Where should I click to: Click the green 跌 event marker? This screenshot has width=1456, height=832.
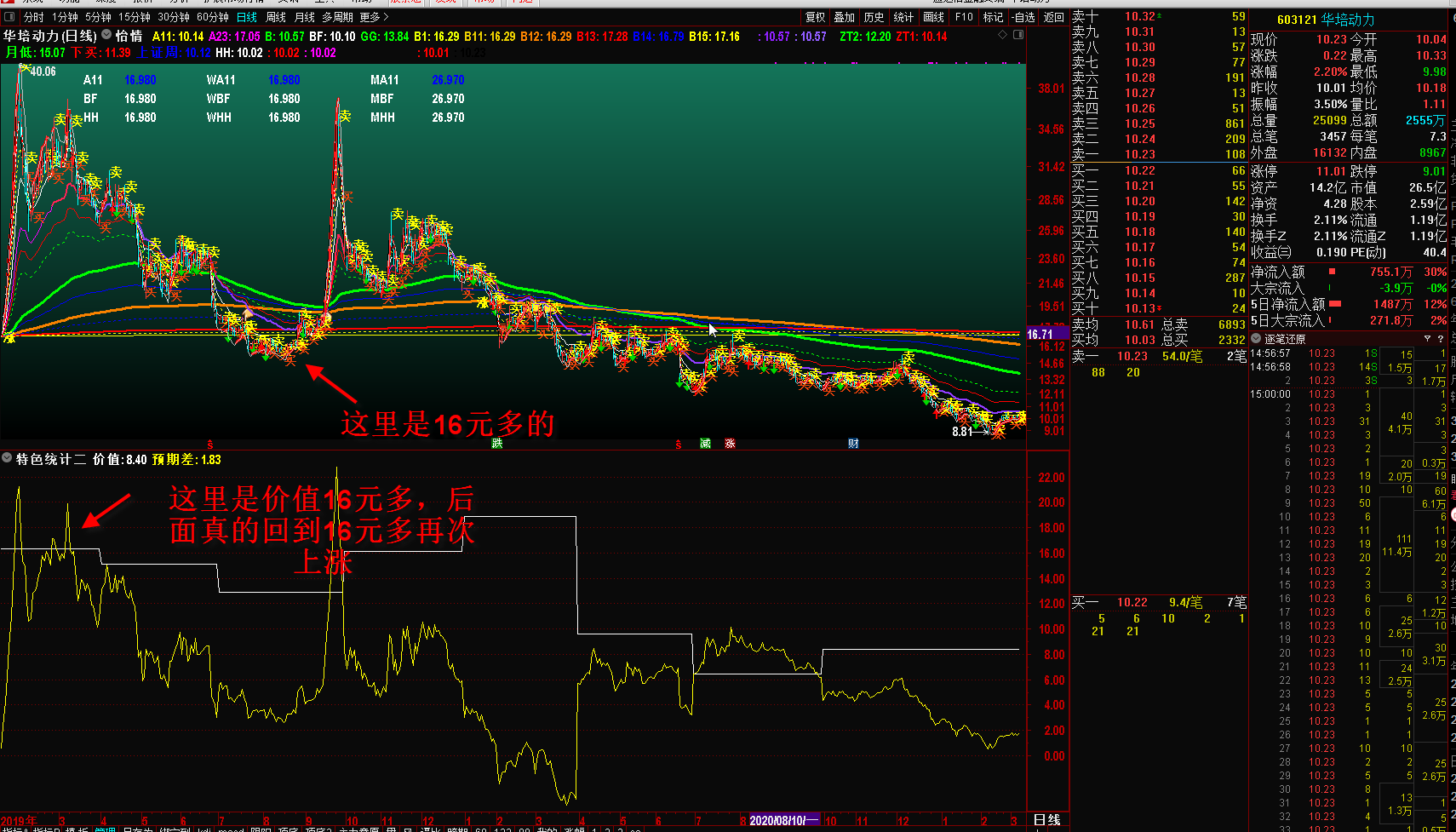tap(496, 444)
